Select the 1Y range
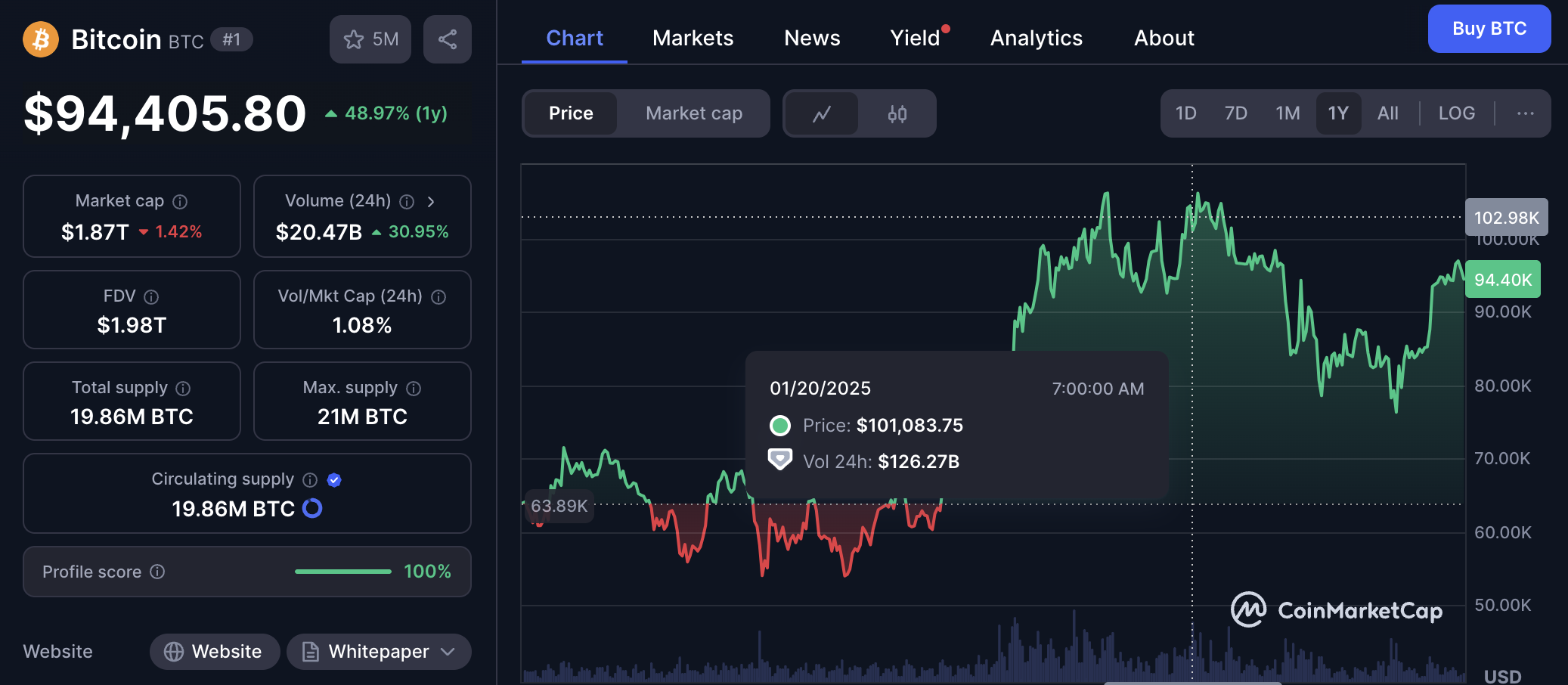 pyautogui.click(x=1339, y=113)
